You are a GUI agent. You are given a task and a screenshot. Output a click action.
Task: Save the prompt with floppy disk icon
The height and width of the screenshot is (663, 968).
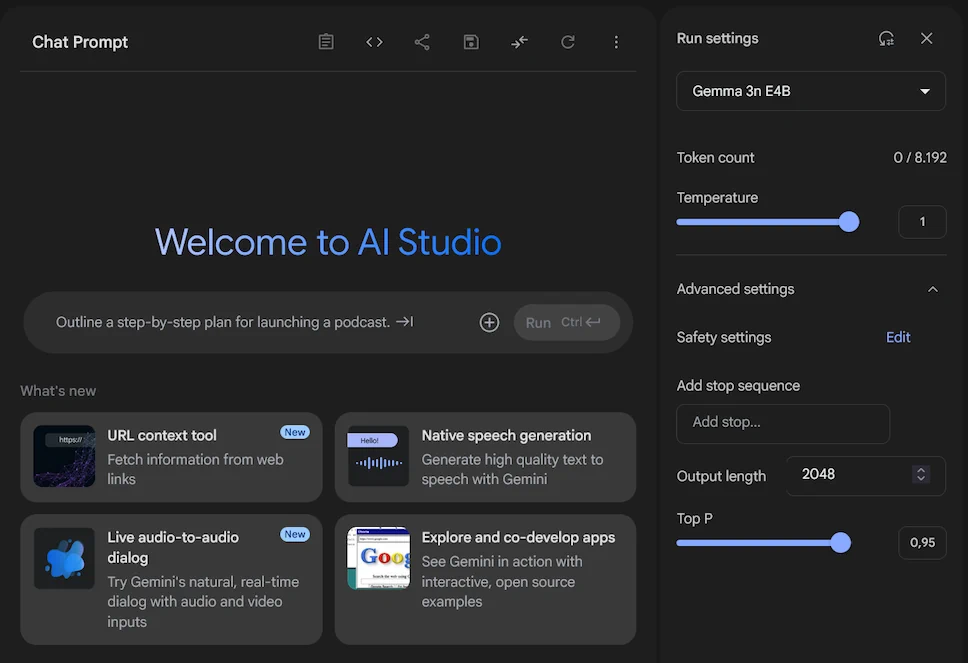[x=471, y=42]
